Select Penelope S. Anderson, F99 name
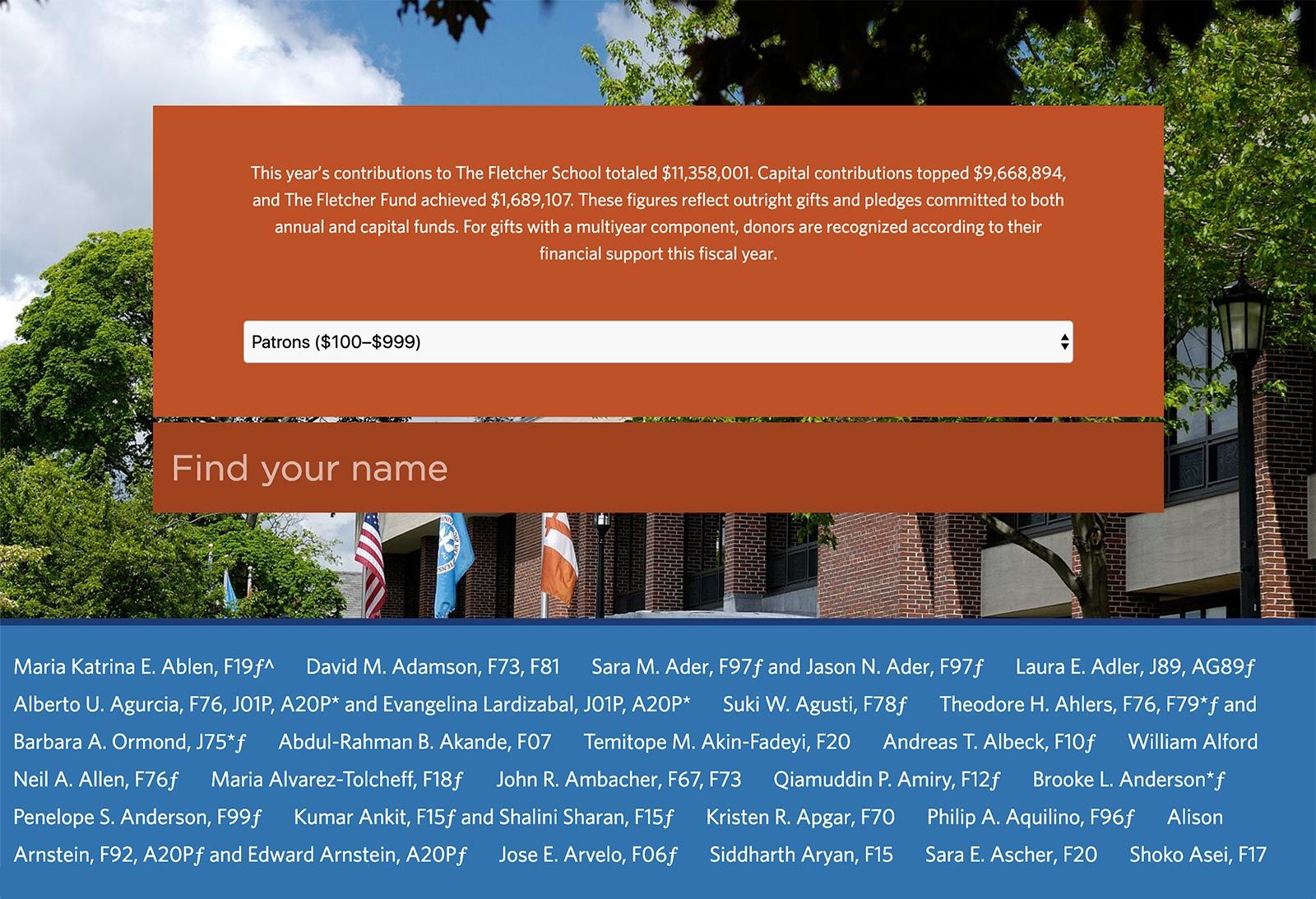The height and width of the screenshot is (899, 1316). coord(137,817)
